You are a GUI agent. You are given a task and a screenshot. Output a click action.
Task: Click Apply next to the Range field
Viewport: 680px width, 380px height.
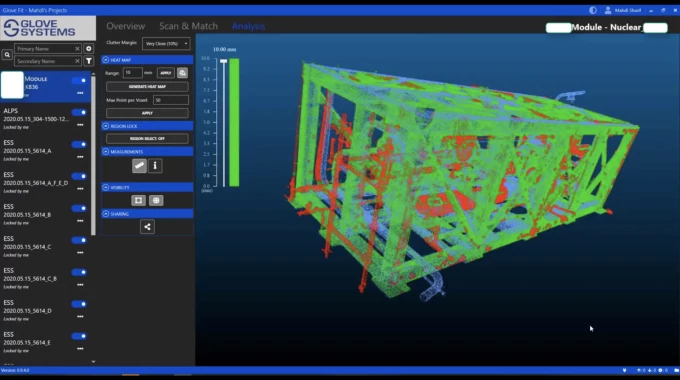click(166, 73)
